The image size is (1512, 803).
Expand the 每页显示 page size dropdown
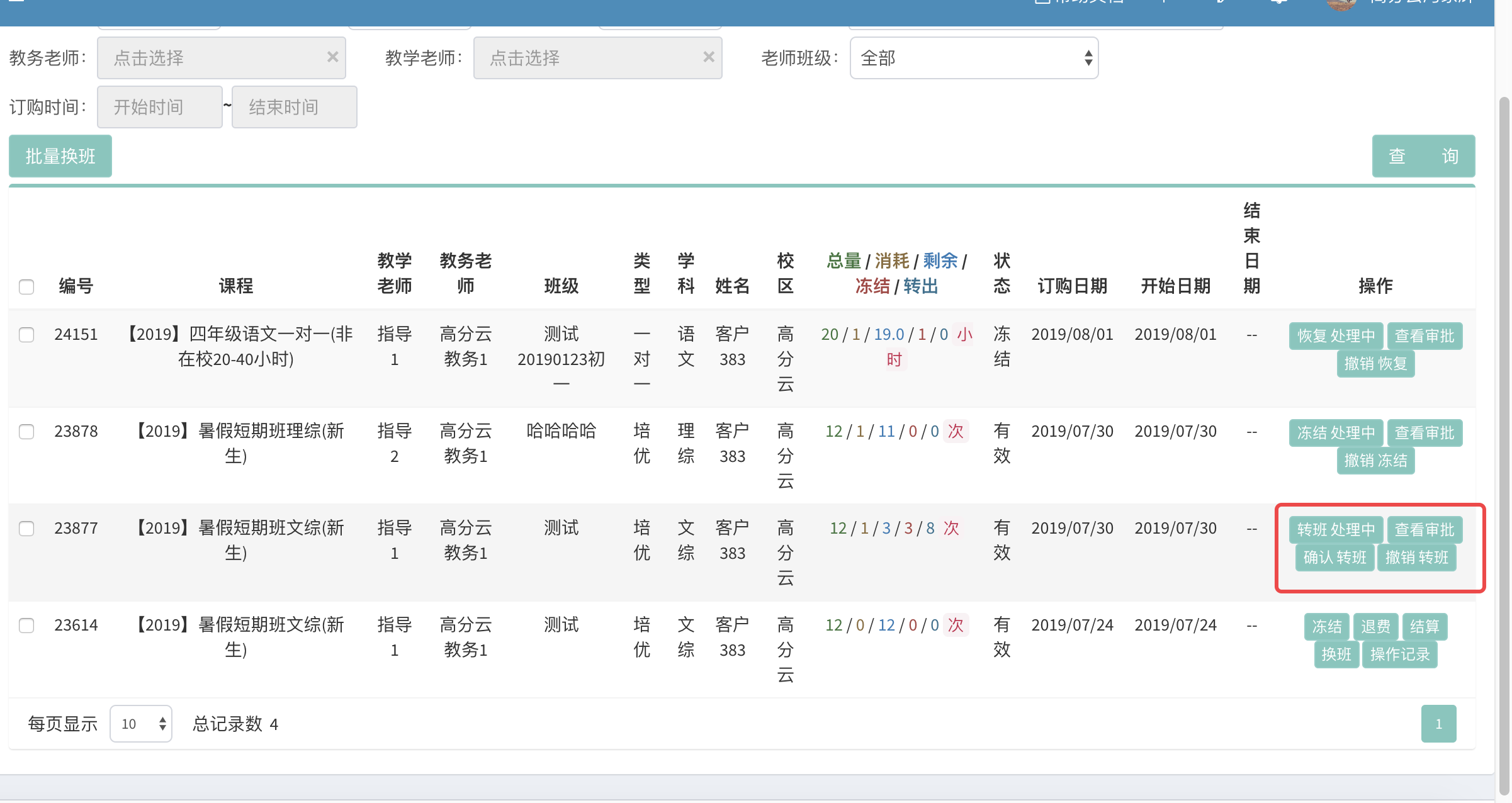(x=141, y=724)
